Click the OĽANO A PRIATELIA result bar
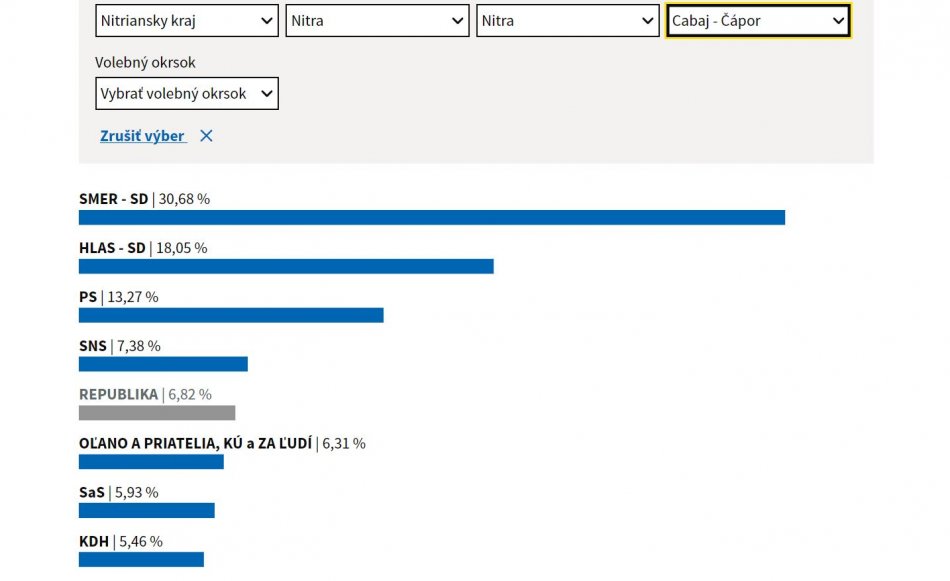This screenshot has width=950, height=581. point(151,462)
